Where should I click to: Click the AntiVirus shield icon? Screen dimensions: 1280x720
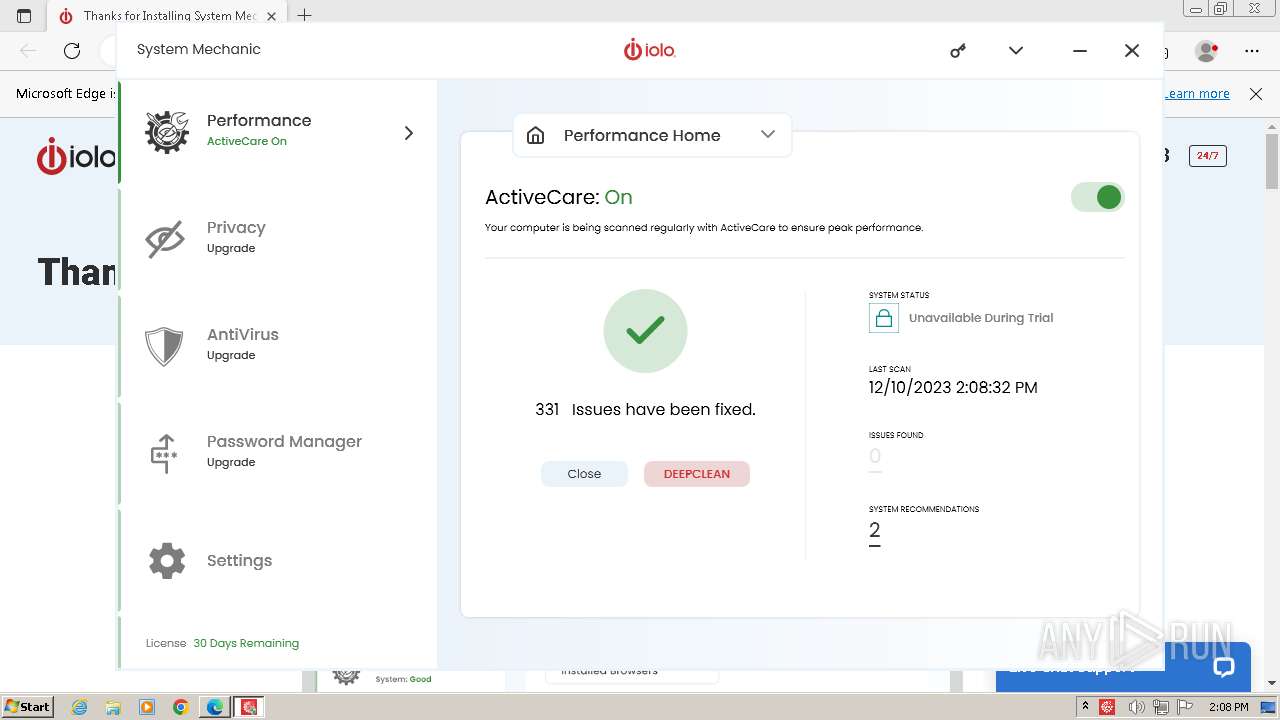(x=164, y=346)
